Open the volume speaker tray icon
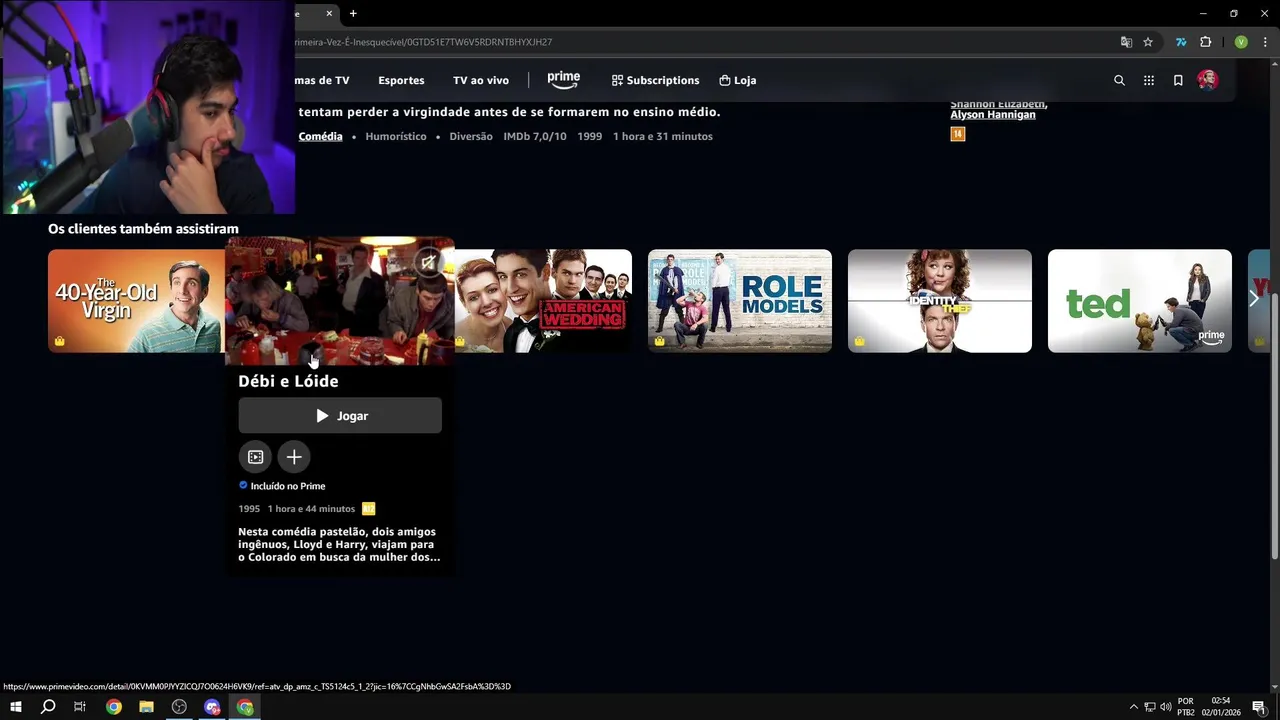 click(1165, 707)
